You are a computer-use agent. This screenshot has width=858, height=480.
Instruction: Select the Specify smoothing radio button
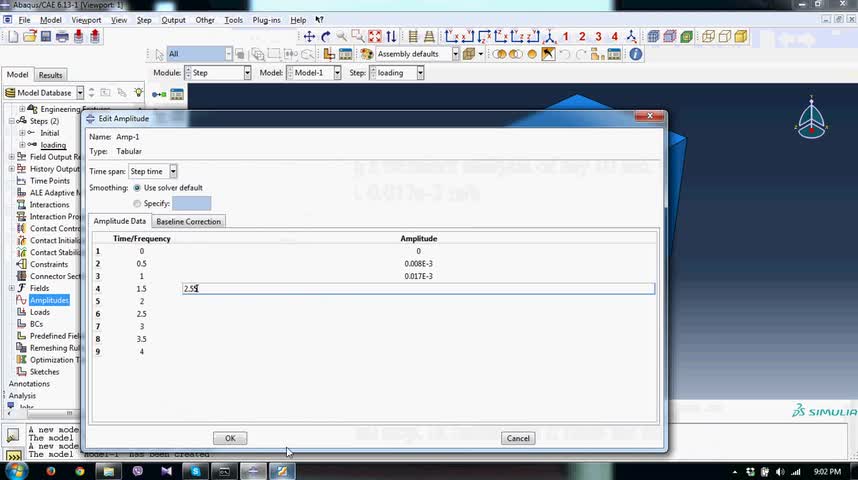tap(137, 204)
